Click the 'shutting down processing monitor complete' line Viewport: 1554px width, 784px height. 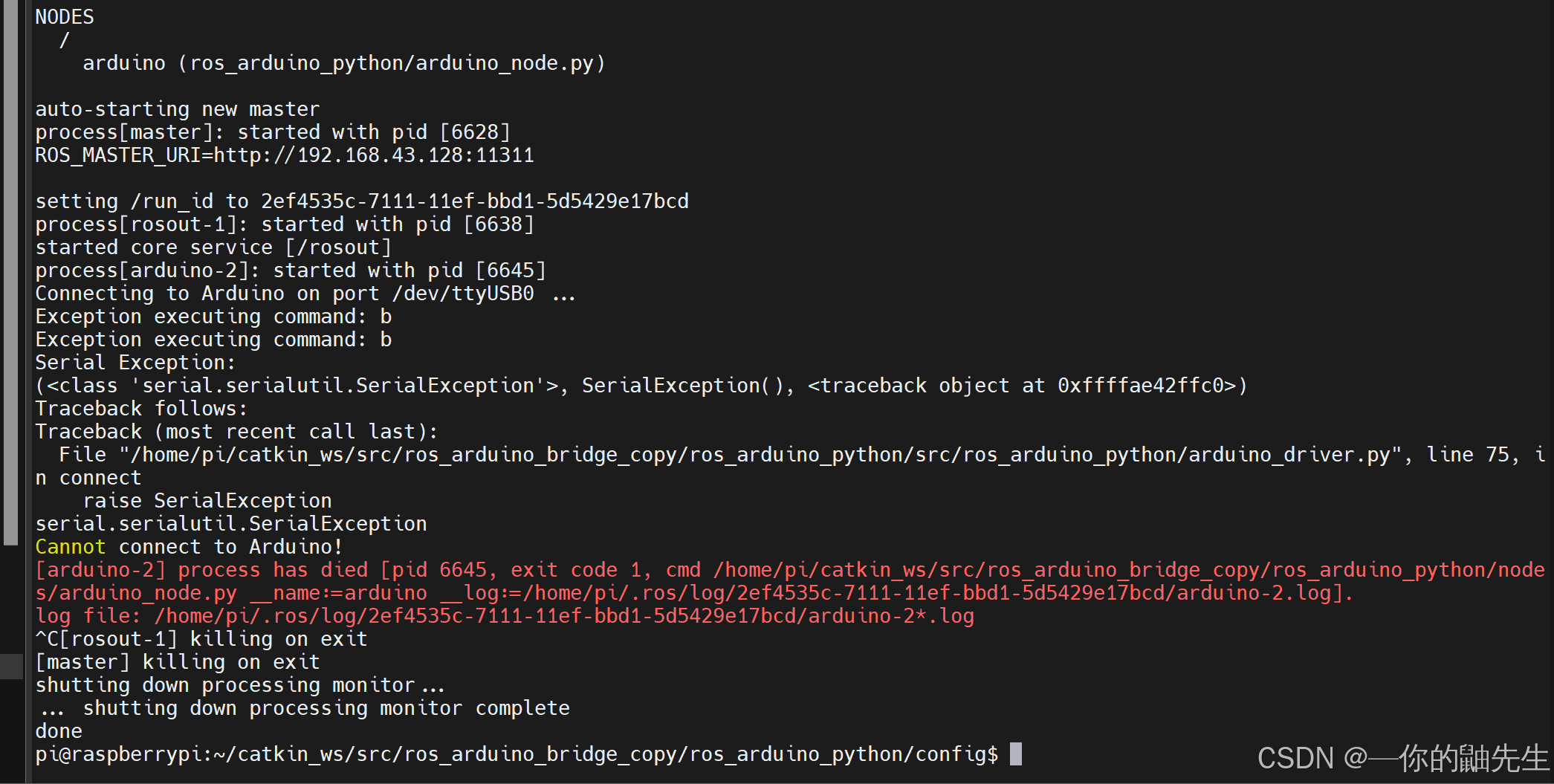point(302,707)
